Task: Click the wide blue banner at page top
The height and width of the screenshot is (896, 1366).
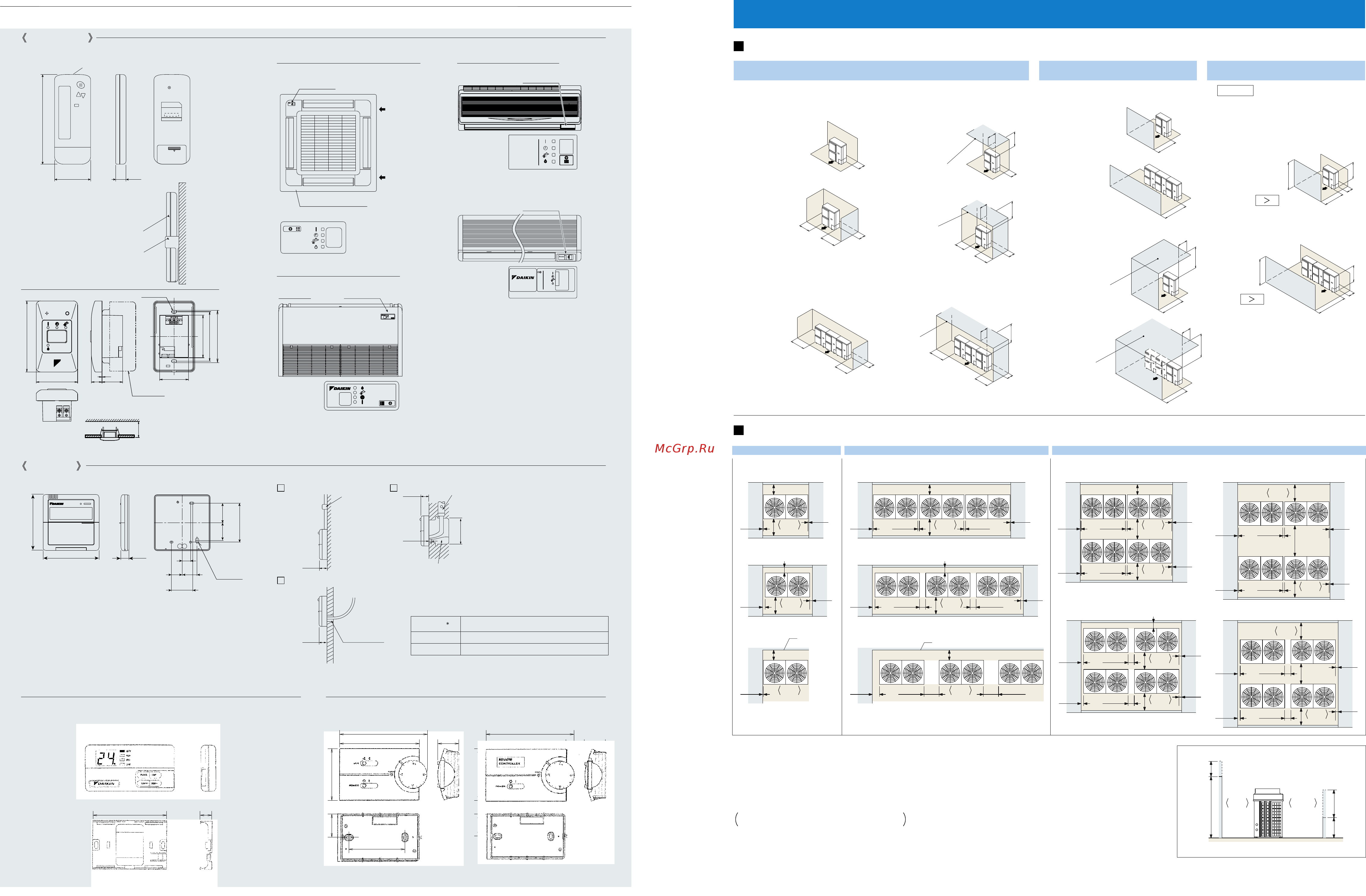Action: [1049, 14]
